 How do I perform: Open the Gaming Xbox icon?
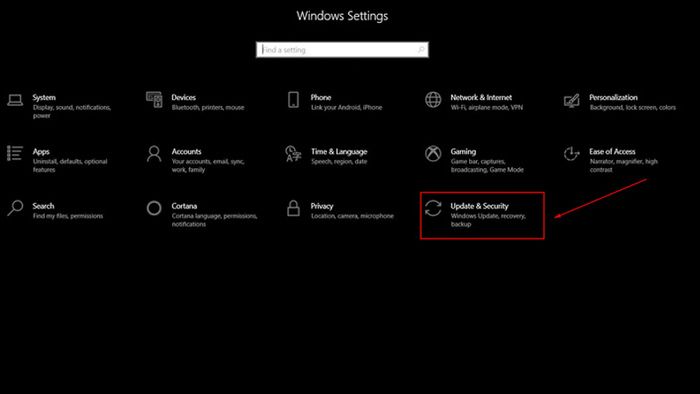[433, 153]
